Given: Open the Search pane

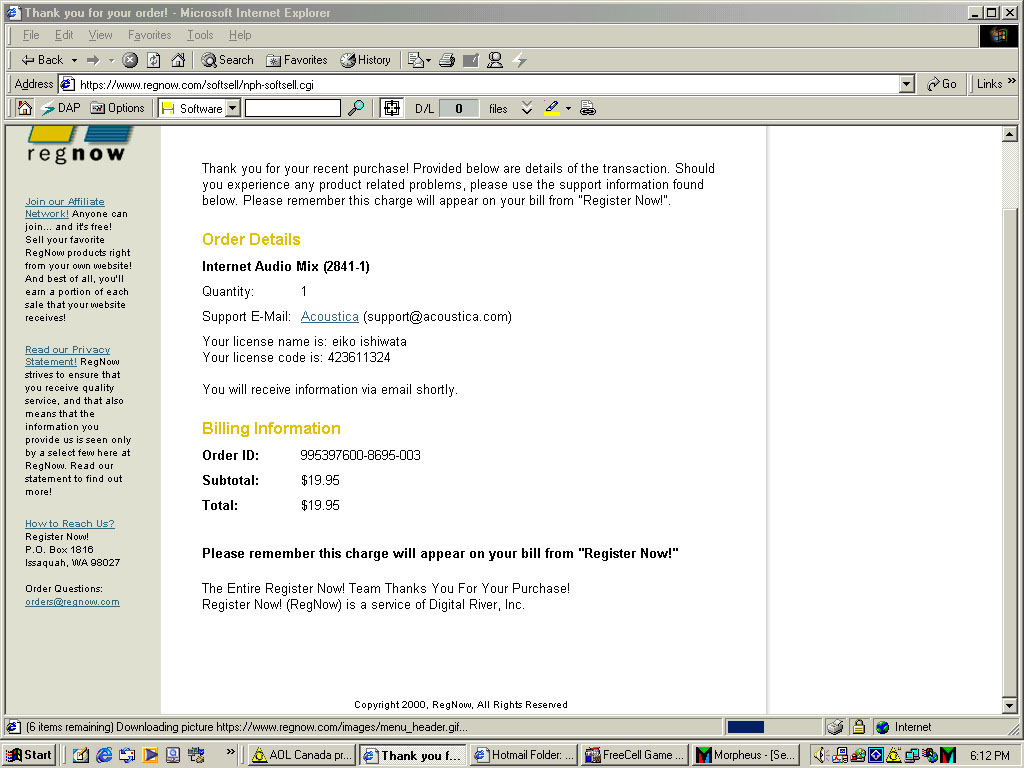Looking at the screenshot, I should [227, 60].
